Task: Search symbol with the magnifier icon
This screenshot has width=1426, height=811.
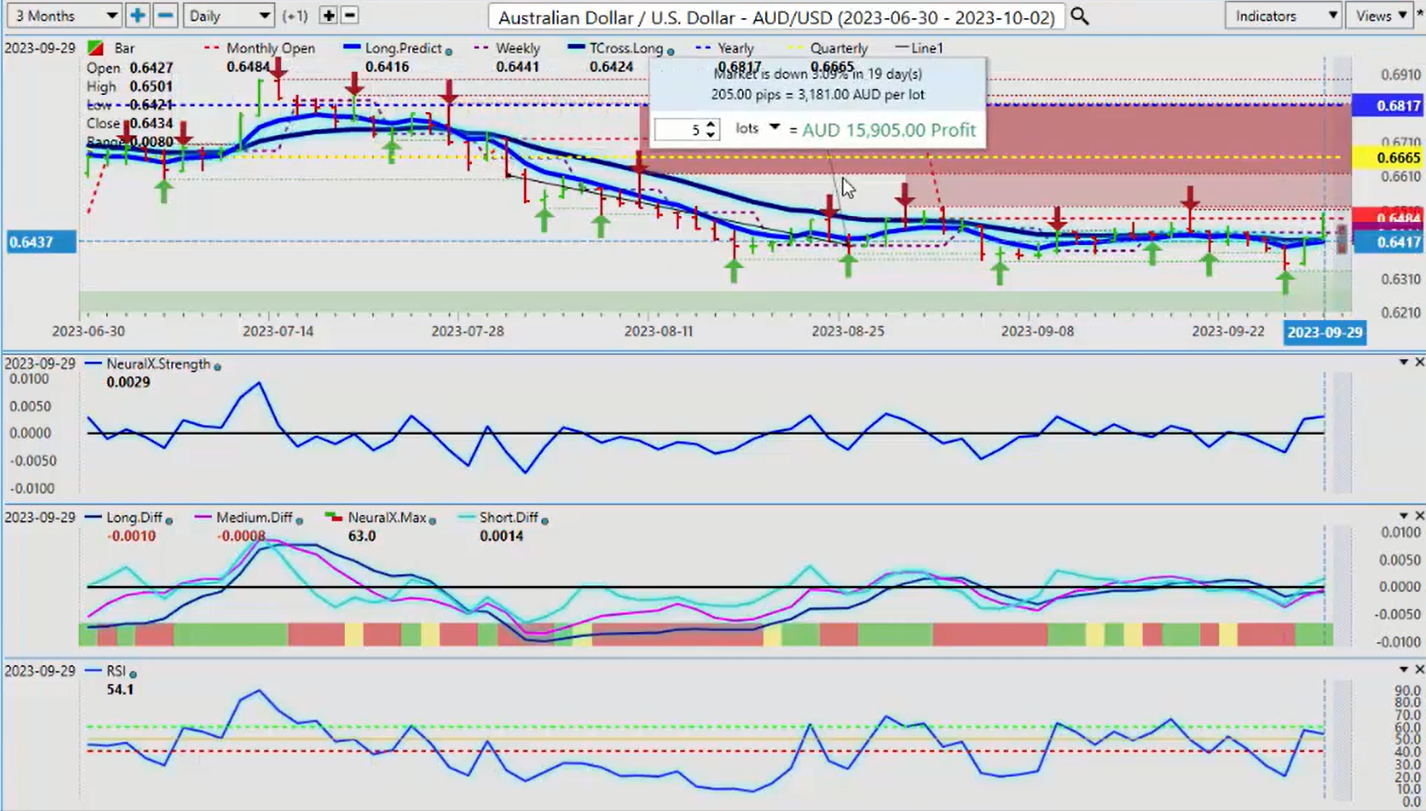Action: click(x=1080, y=16)
